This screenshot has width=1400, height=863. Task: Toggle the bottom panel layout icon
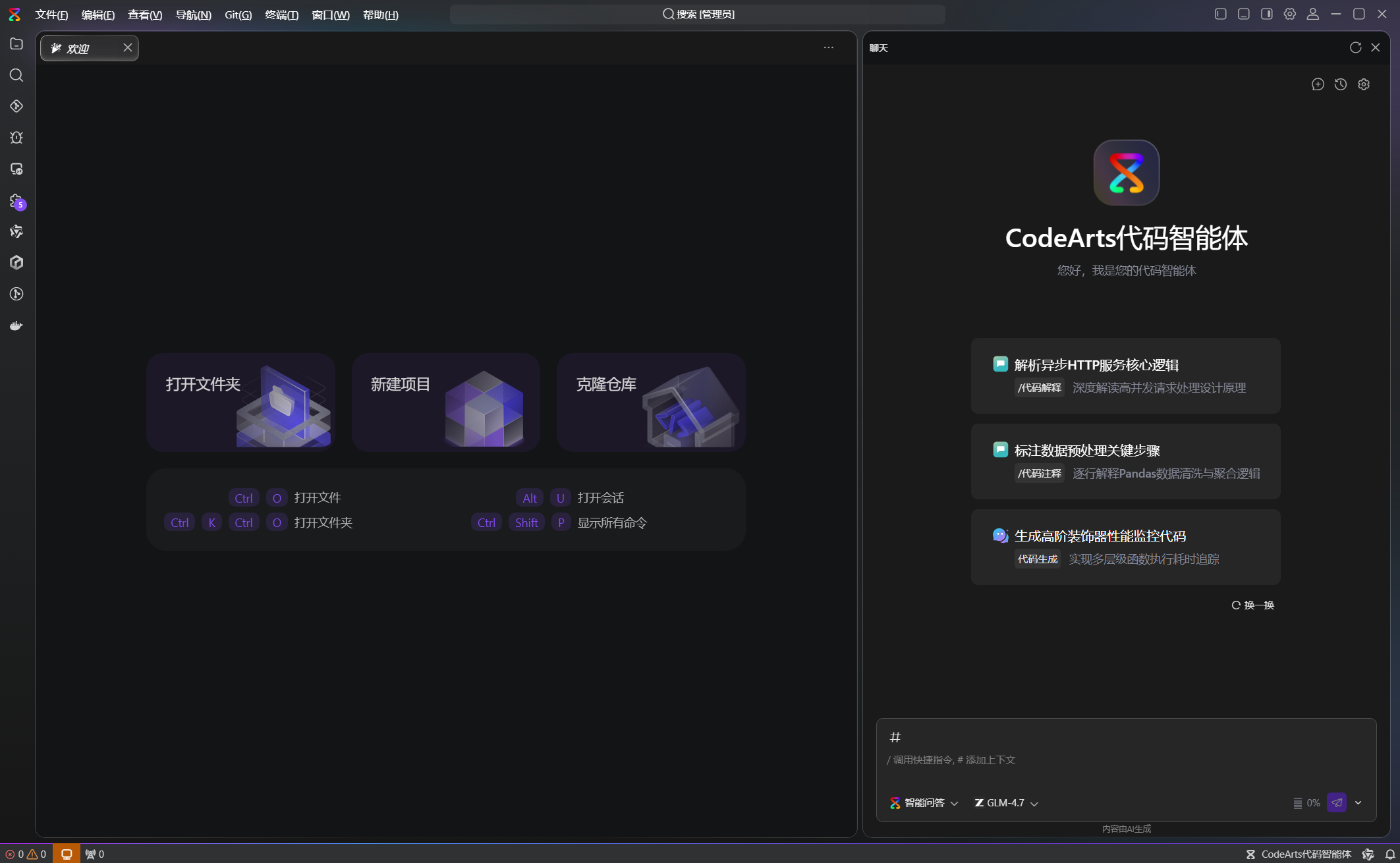pos(1244,14)
